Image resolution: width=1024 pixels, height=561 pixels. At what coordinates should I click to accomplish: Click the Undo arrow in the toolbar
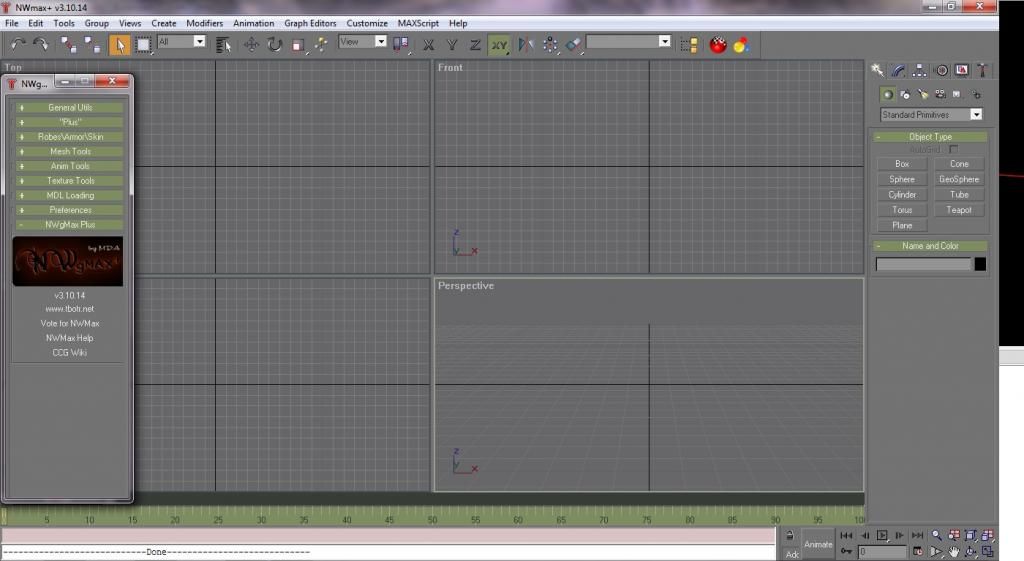17,44
